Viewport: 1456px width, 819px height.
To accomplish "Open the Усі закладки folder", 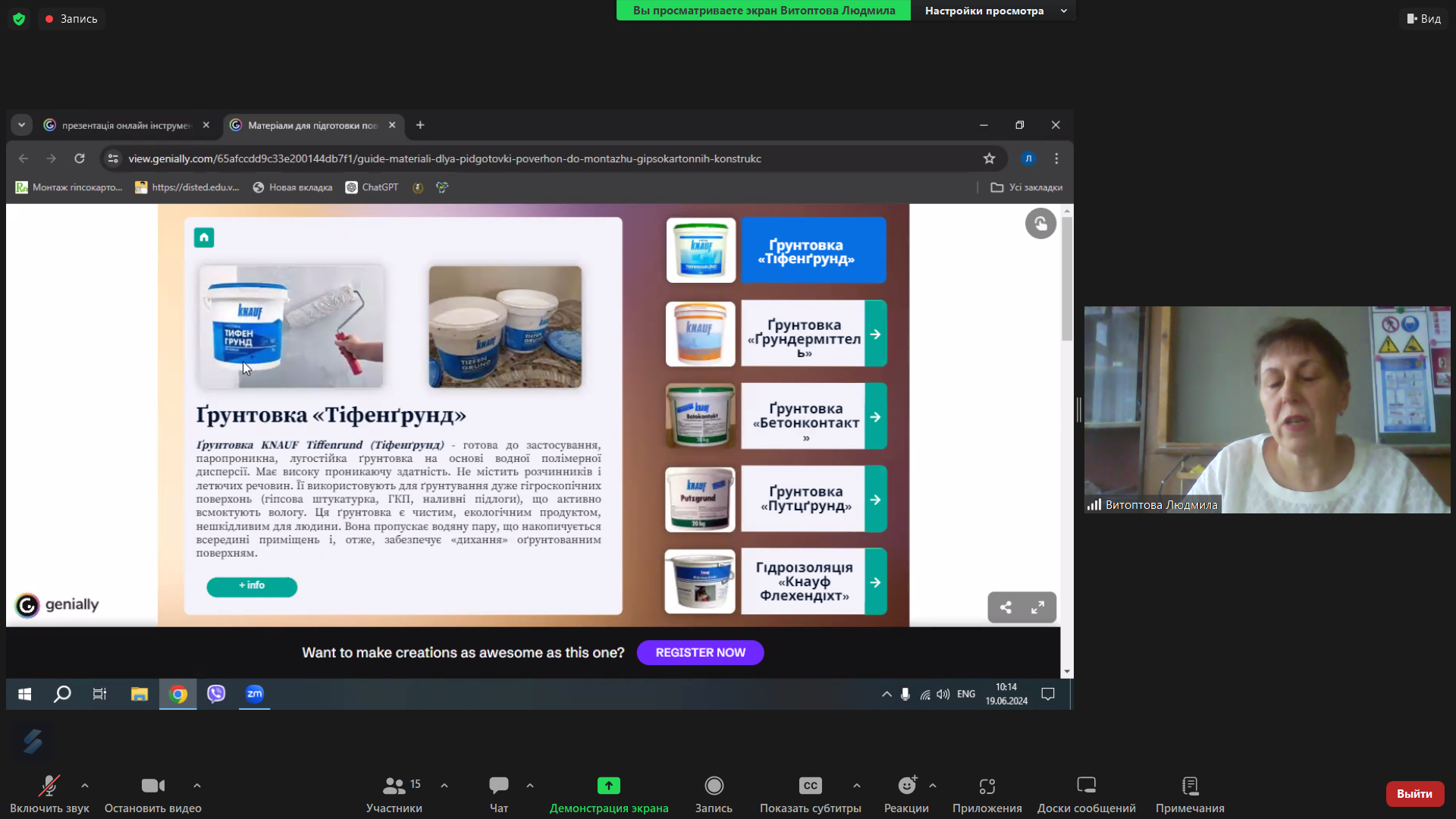I will tap(1027, 187).
